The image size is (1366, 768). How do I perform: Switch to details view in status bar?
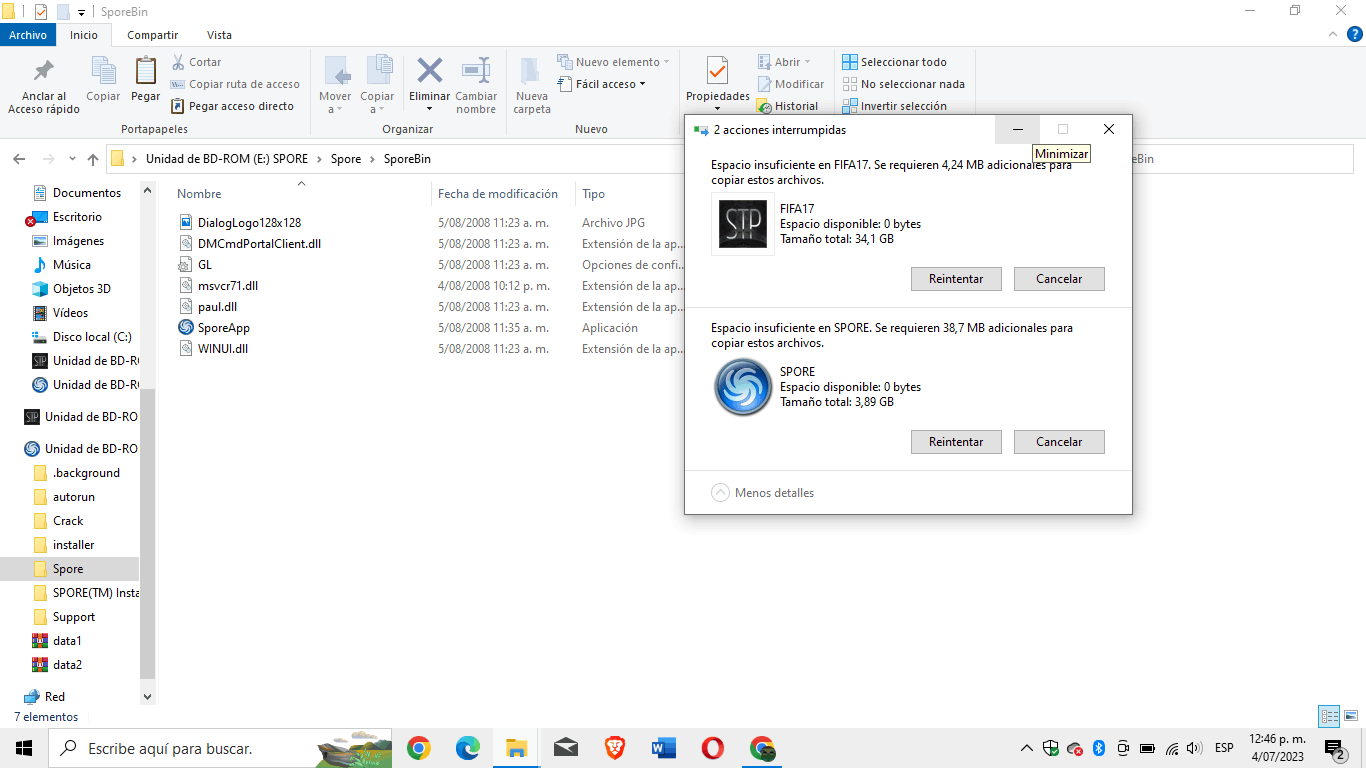coord(1329,716)
